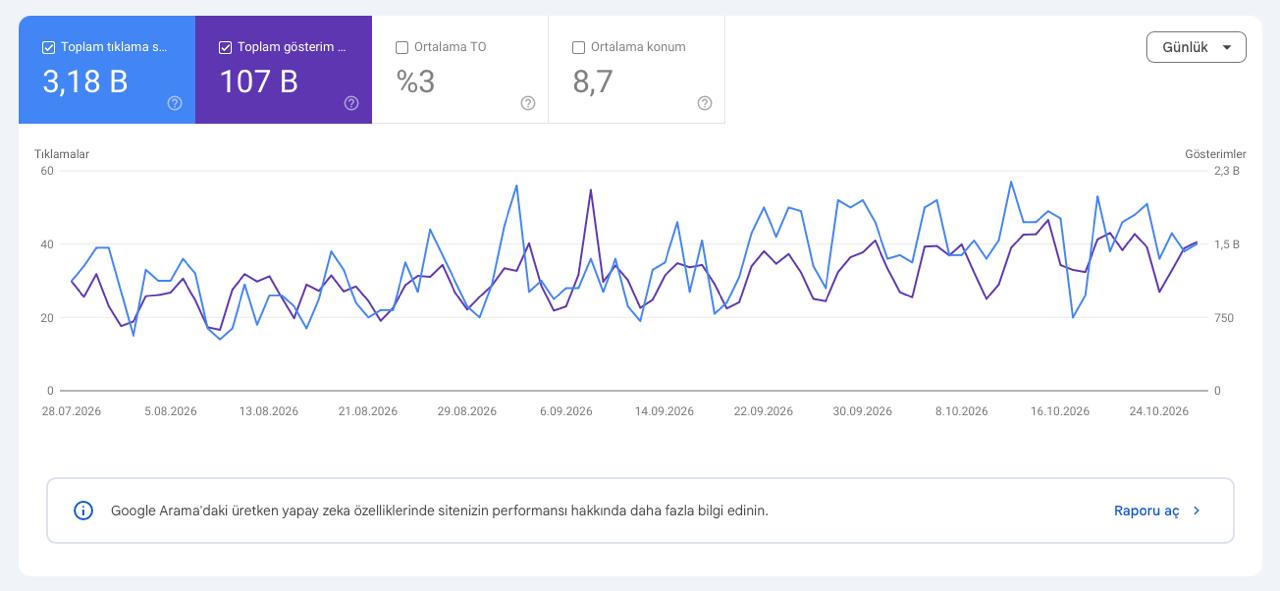Enable the Ortalama konum checkbox

pos(578,47)
